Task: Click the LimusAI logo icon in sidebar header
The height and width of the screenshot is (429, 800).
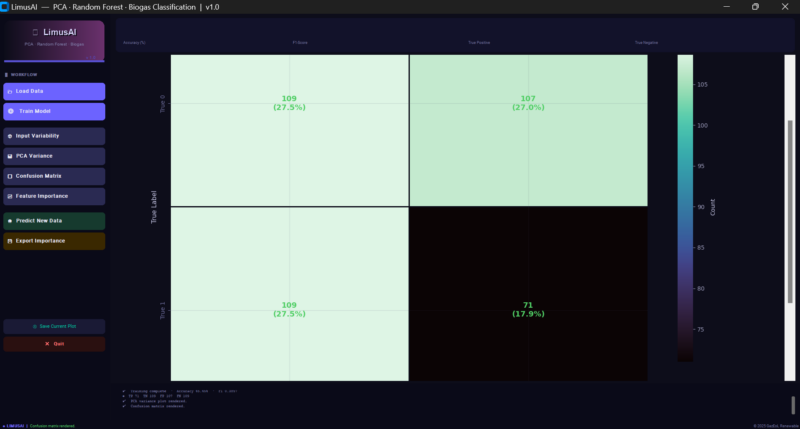Action: (x=35, y=32)
